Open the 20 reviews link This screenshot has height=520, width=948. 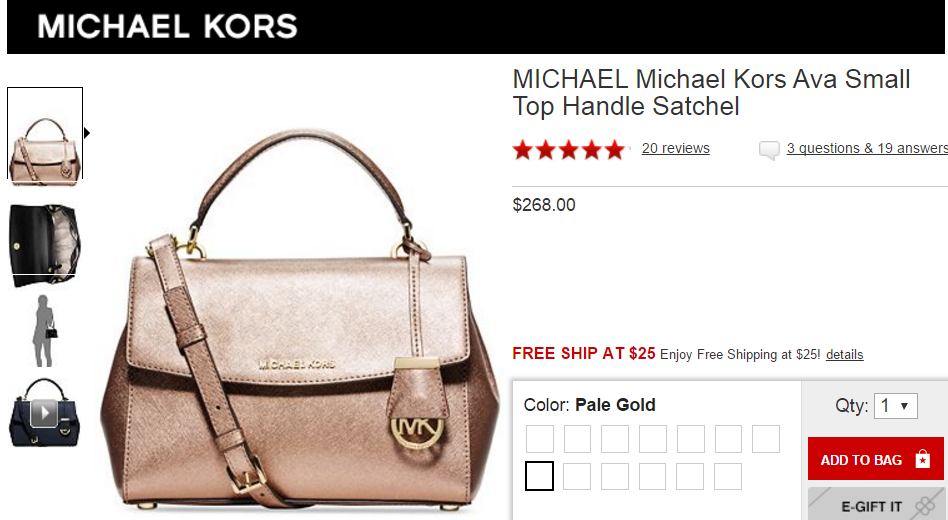point(675,148)
